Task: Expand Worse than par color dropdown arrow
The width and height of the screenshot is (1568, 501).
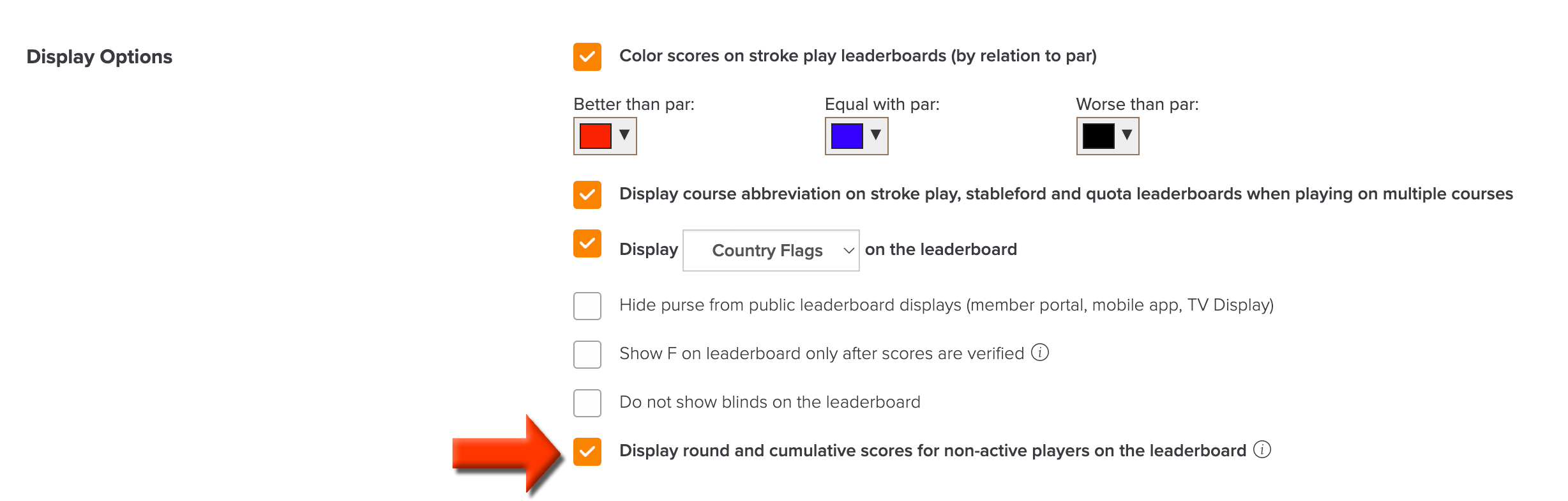Action: click(1127, 135)
